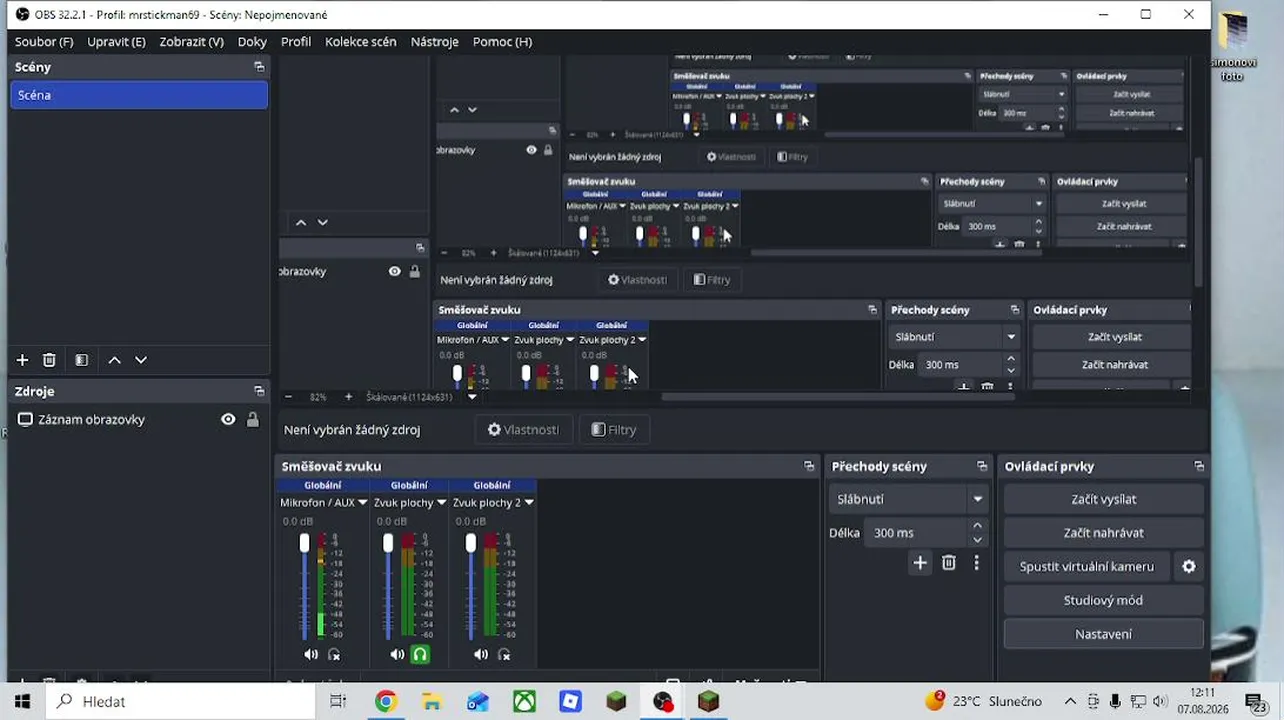
Task: Expand Mikrofon / AUX channel options arrow
Action: (363, 503)
